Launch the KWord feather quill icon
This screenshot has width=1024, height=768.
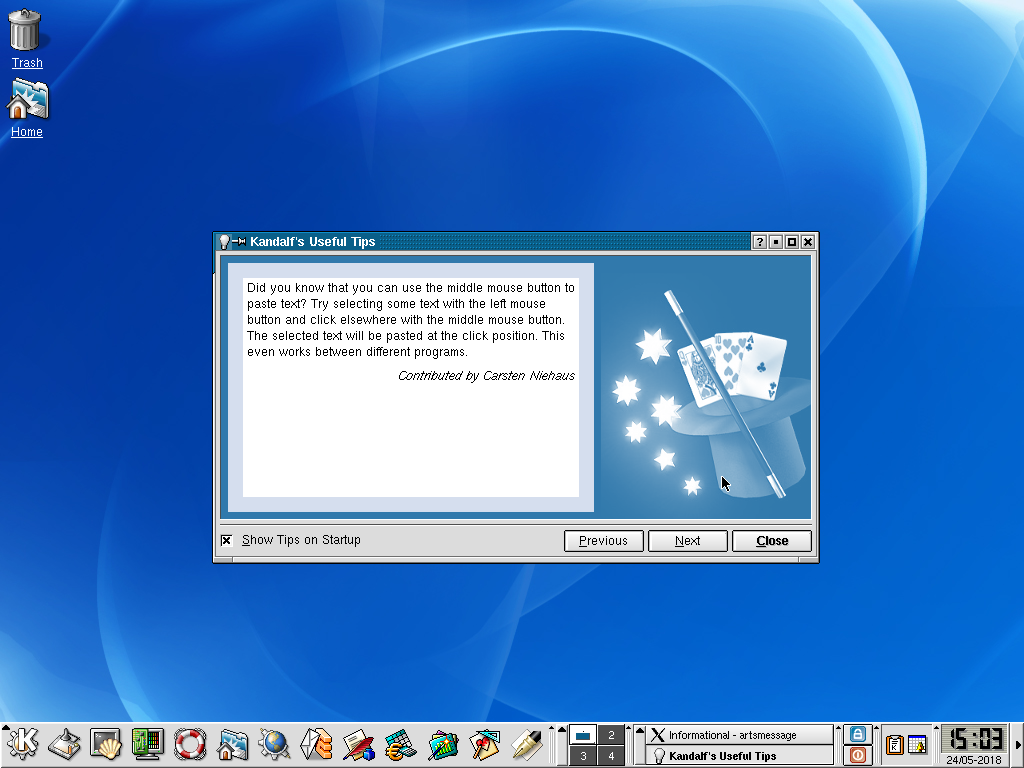359,744
